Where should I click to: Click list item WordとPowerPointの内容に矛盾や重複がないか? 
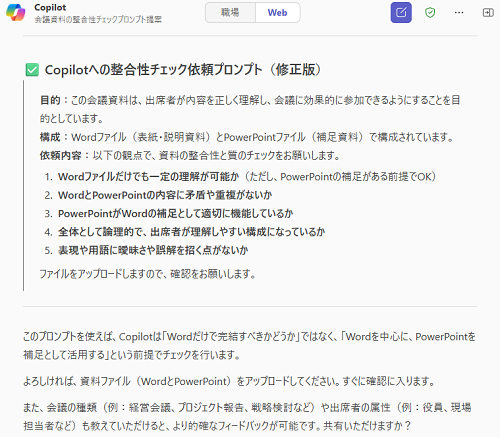tap(165, 195)
